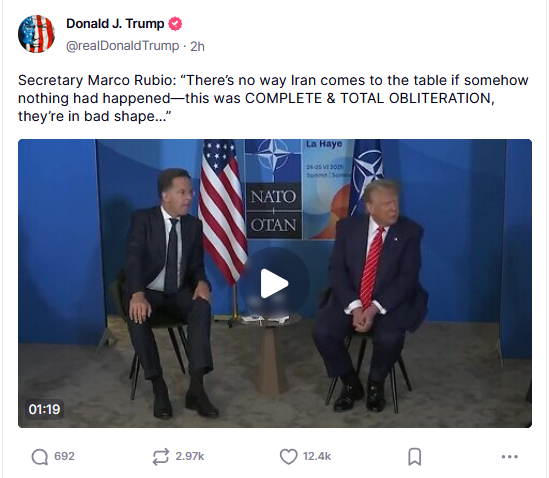The image size is (549, 478).
Task: Open the three-dot more options menu
Action: coord(509,457)
